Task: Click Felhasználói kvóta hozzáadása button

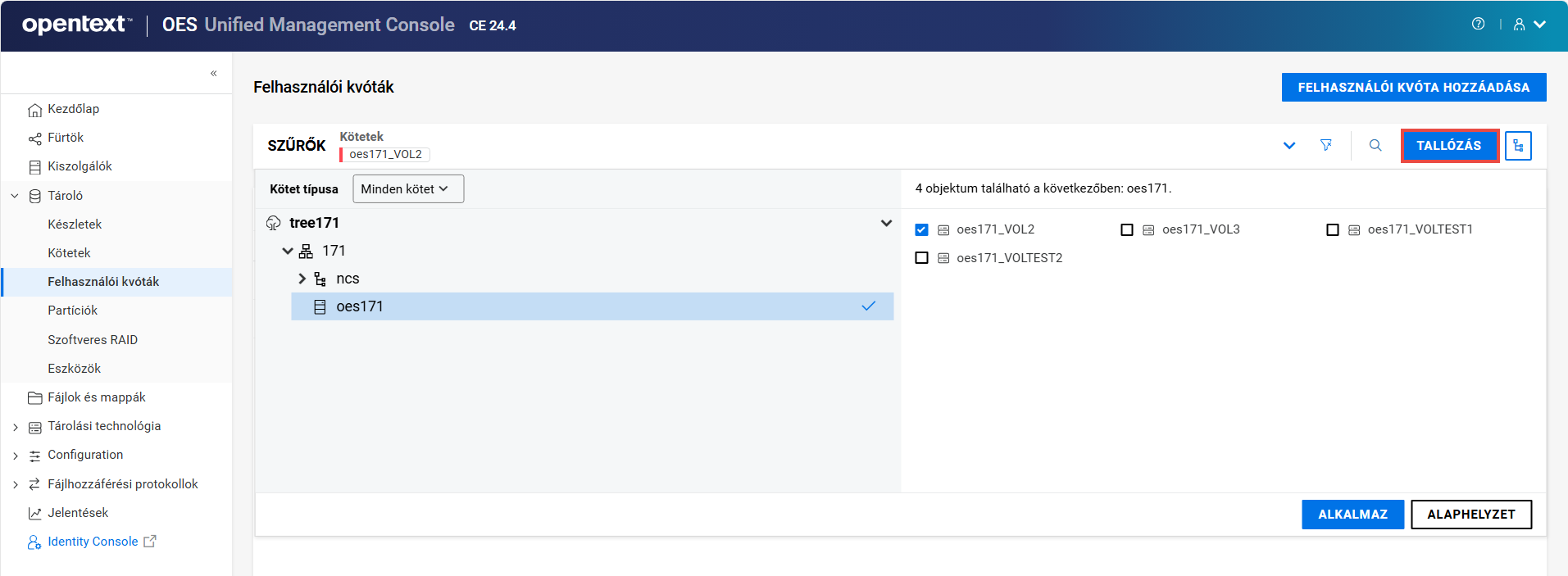Action: 1413,87
